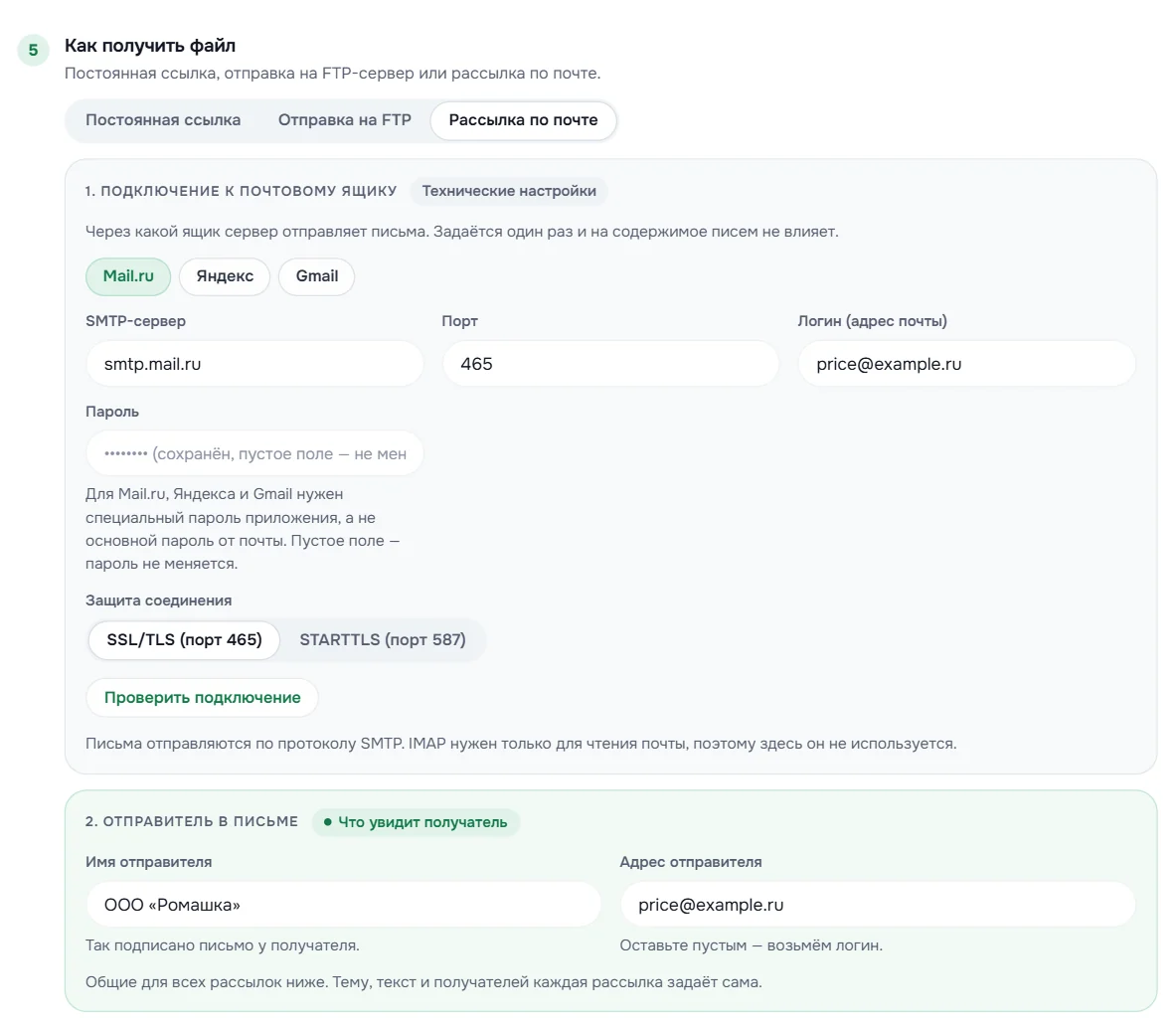
Task: Choose the Mail.ru provider preset
Action: pyautogui.click(x=128, y=276)
